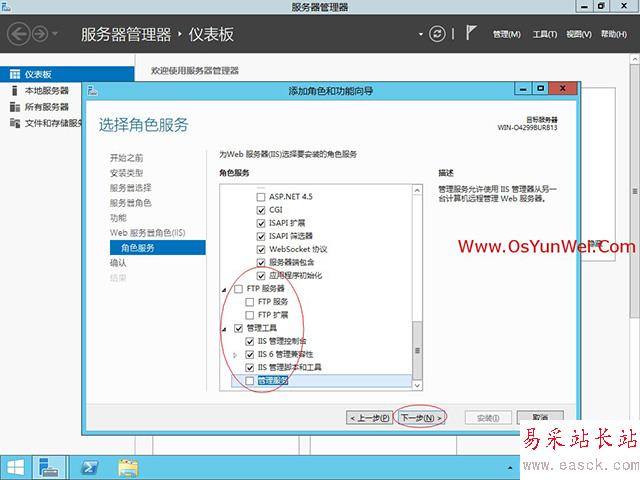Screen dimensions: 640x480
Task: Check the FTP 服务 checkbox
Action: (249, 302)
